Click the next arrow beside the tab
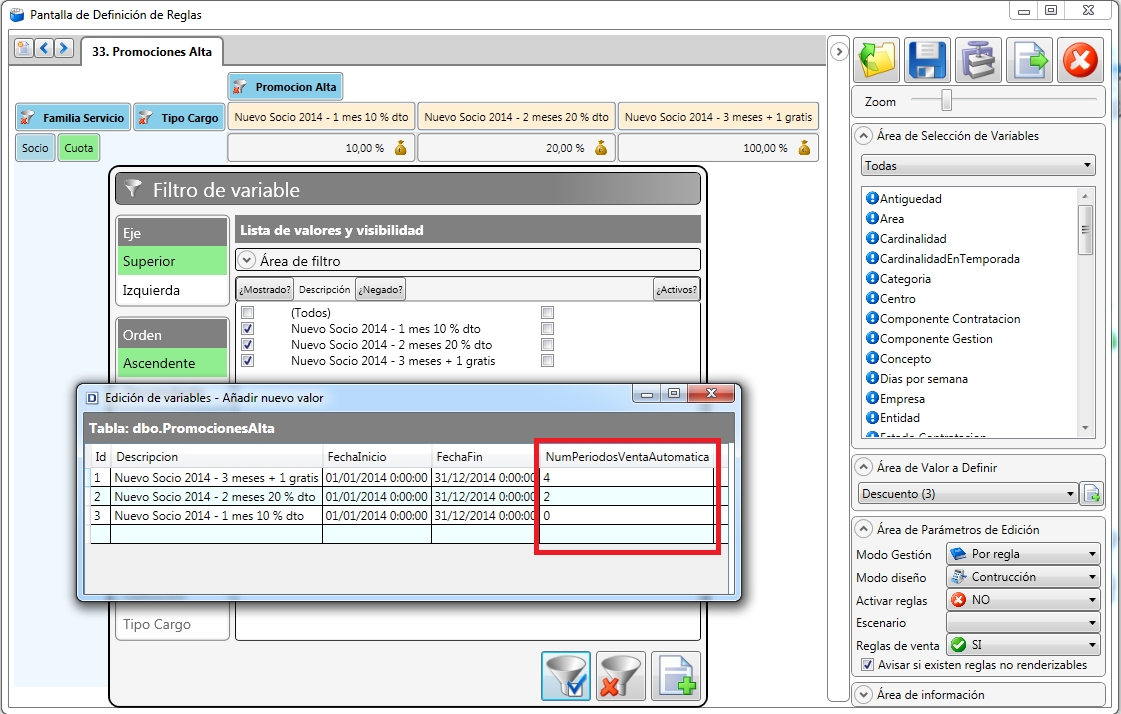The height and width of the screenshot is (714, 1121). pyautogui.click(x=64, y=48)
